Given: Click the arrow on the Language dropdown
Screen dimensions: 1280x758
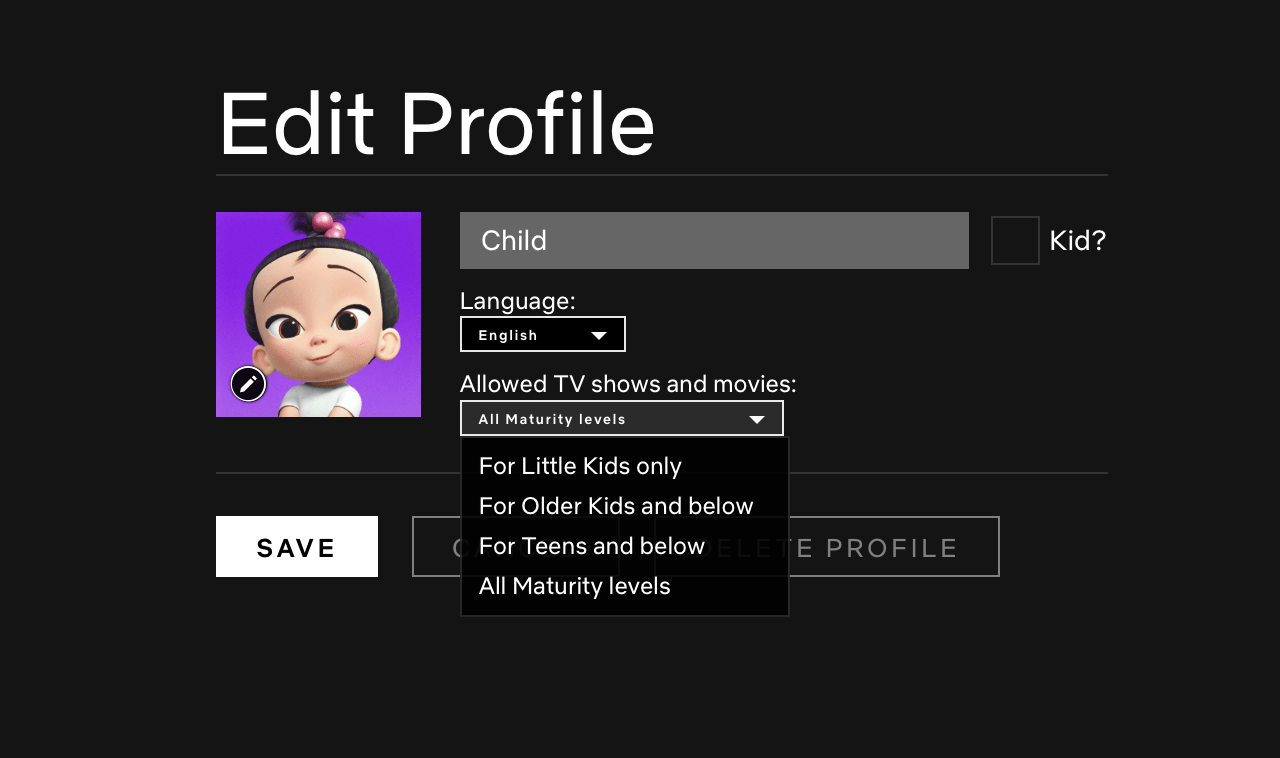Looking at the screenshot, I should click(599, 335).
